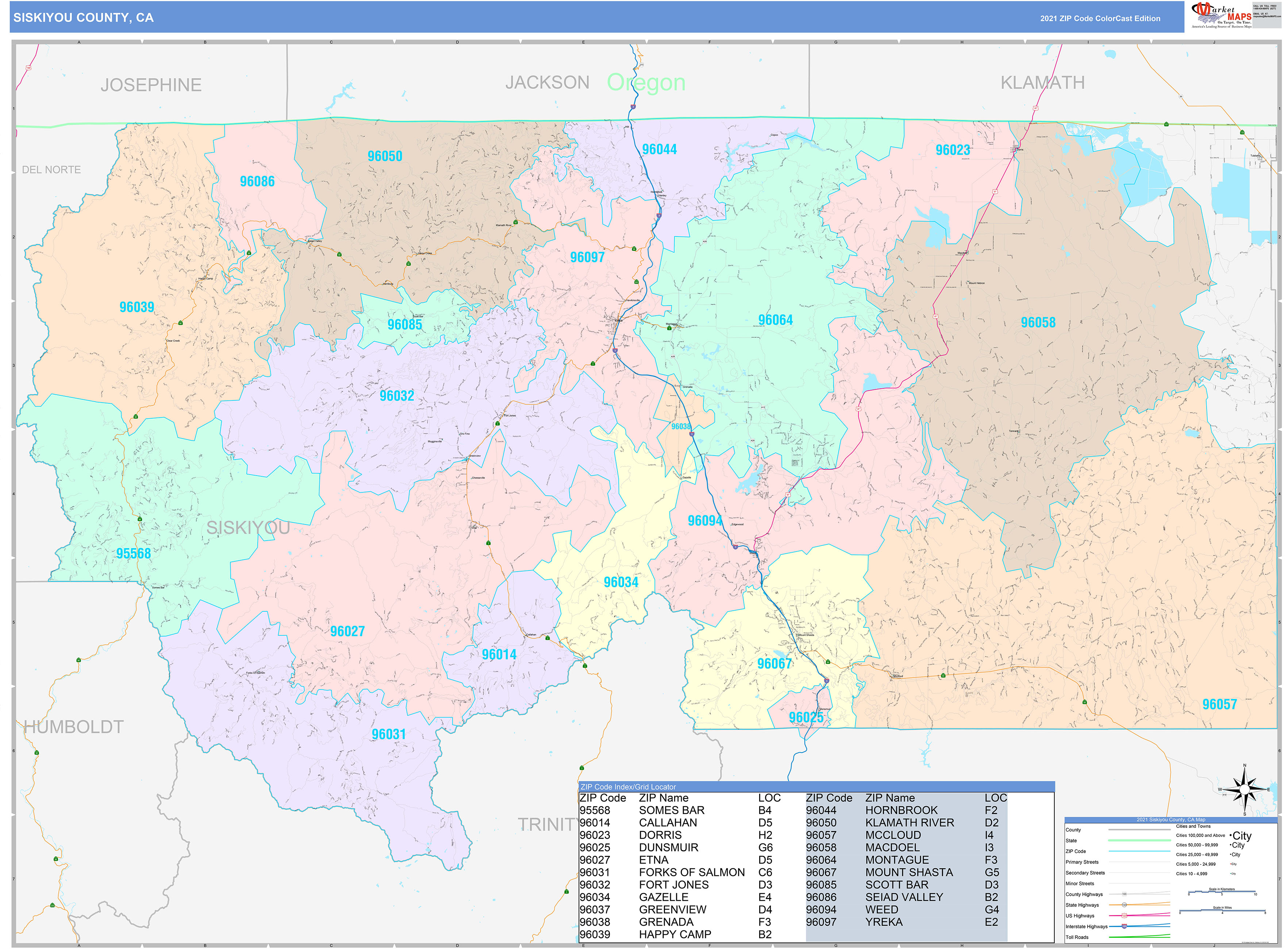Click the 96034 ZIP label on the map
Screen dimensions: 1288x949
pos(621,582)
